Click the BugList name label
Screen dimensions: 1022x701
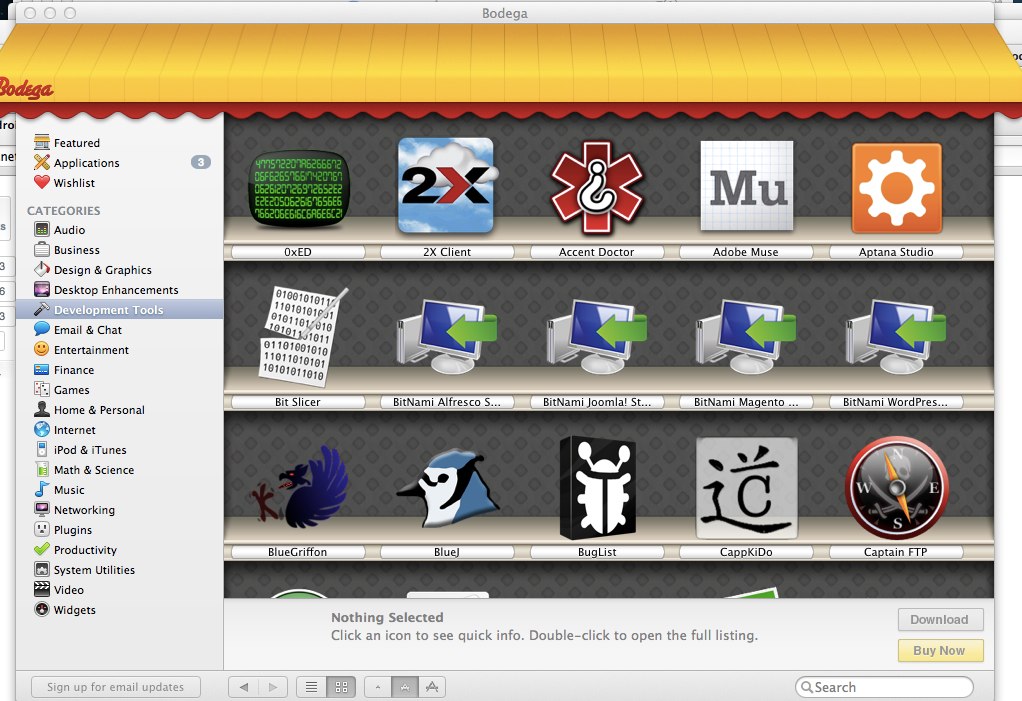click(597, 552)
